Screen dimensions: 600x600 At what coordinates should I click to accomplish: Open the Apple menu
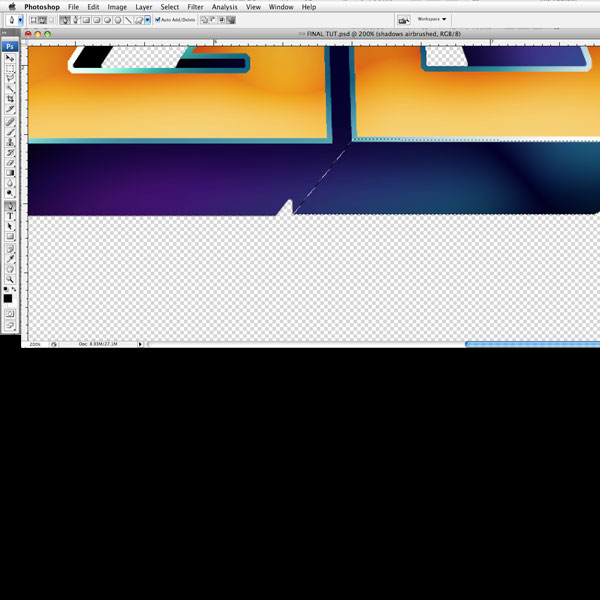point(12,7)
